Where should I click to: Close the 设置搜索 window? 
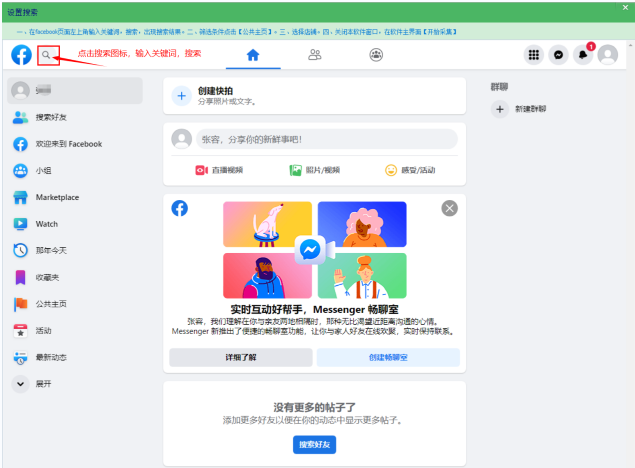[x=625, y=8]
